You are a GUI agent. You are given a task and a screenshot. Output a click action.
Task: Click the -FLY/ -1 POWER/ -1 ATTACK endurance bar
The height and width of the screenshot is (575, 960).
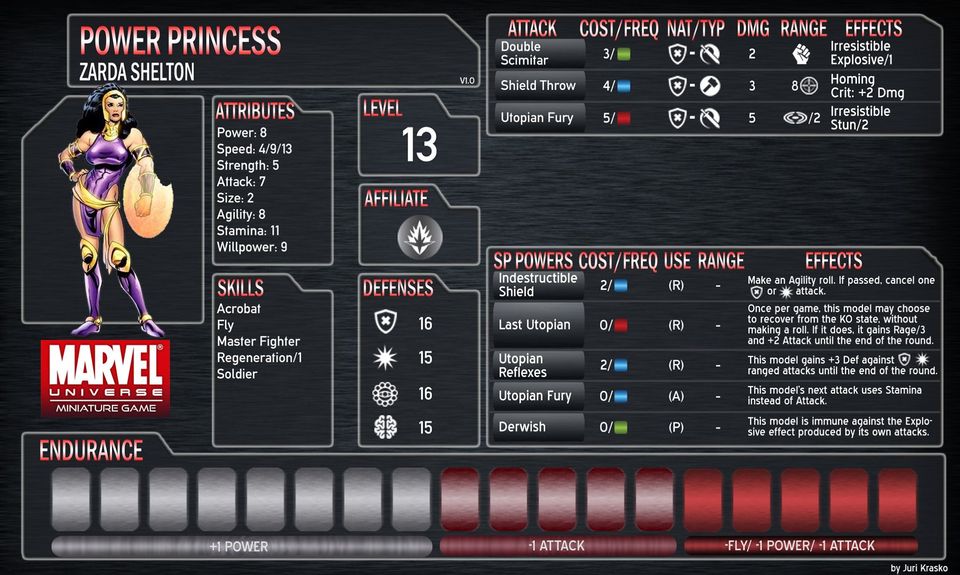click(x=800, y=546)
